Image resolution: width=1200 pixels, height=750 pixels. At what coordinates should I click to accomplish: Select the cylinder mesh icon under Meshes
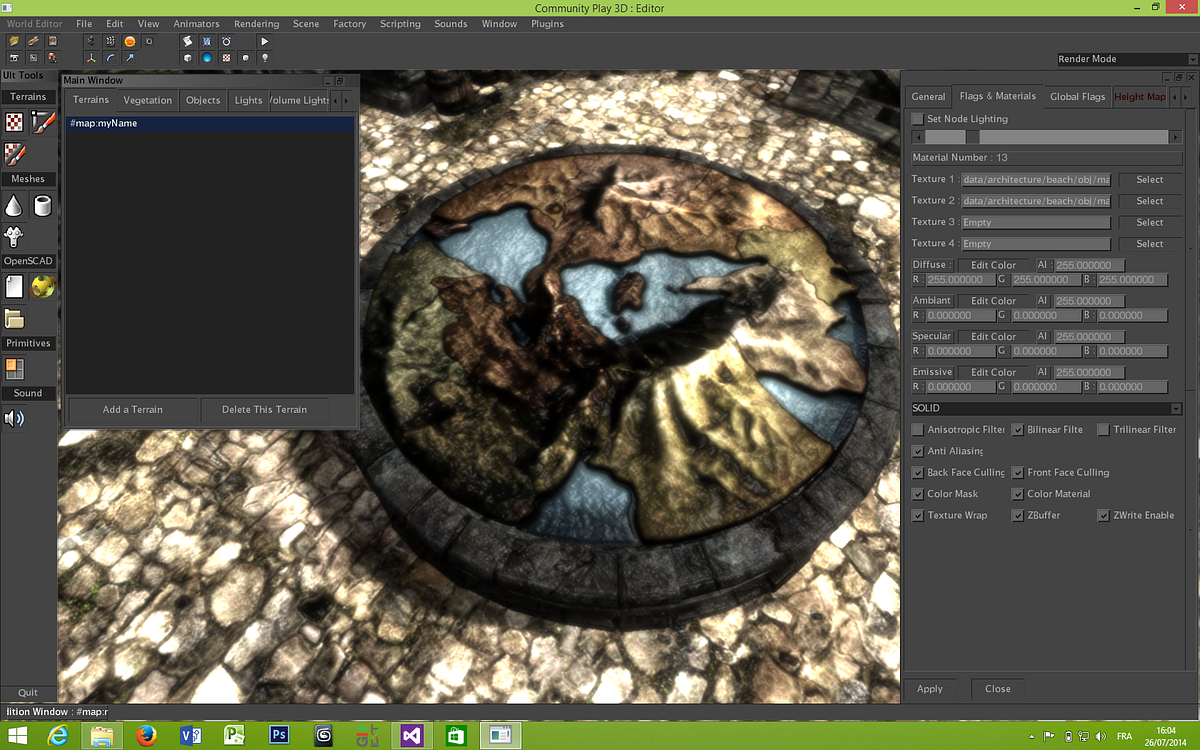point(41,205)
